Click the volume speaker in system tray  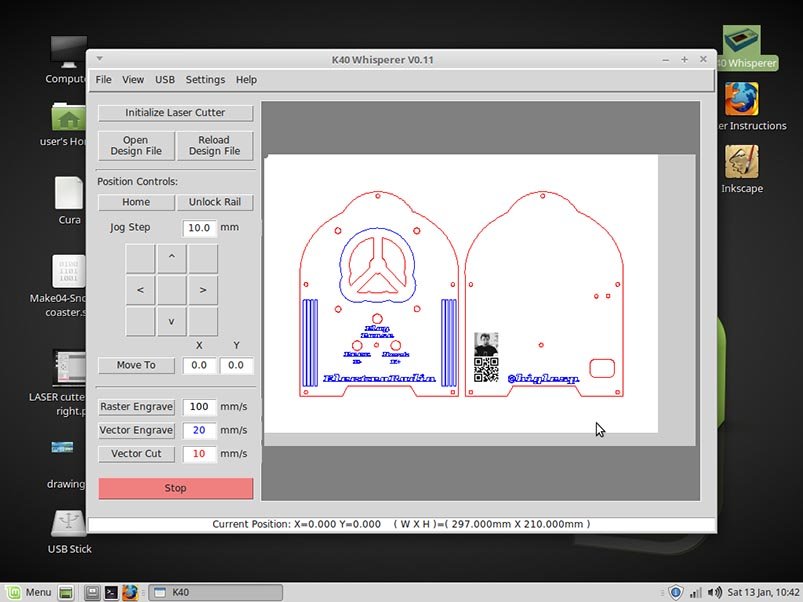716,591
